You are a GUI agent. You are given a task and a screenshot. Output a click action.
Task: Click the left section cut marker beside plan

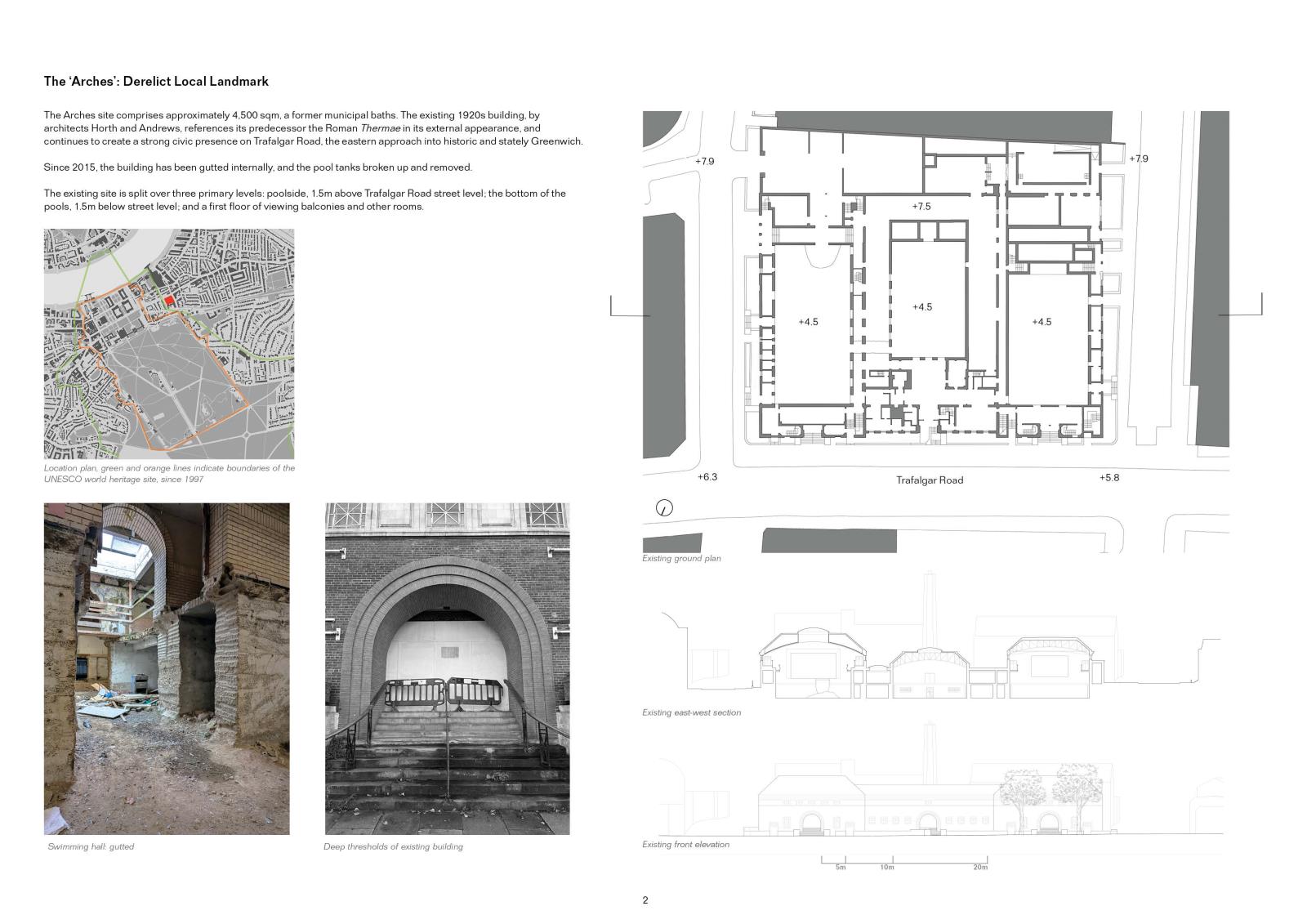pos(629,308)
